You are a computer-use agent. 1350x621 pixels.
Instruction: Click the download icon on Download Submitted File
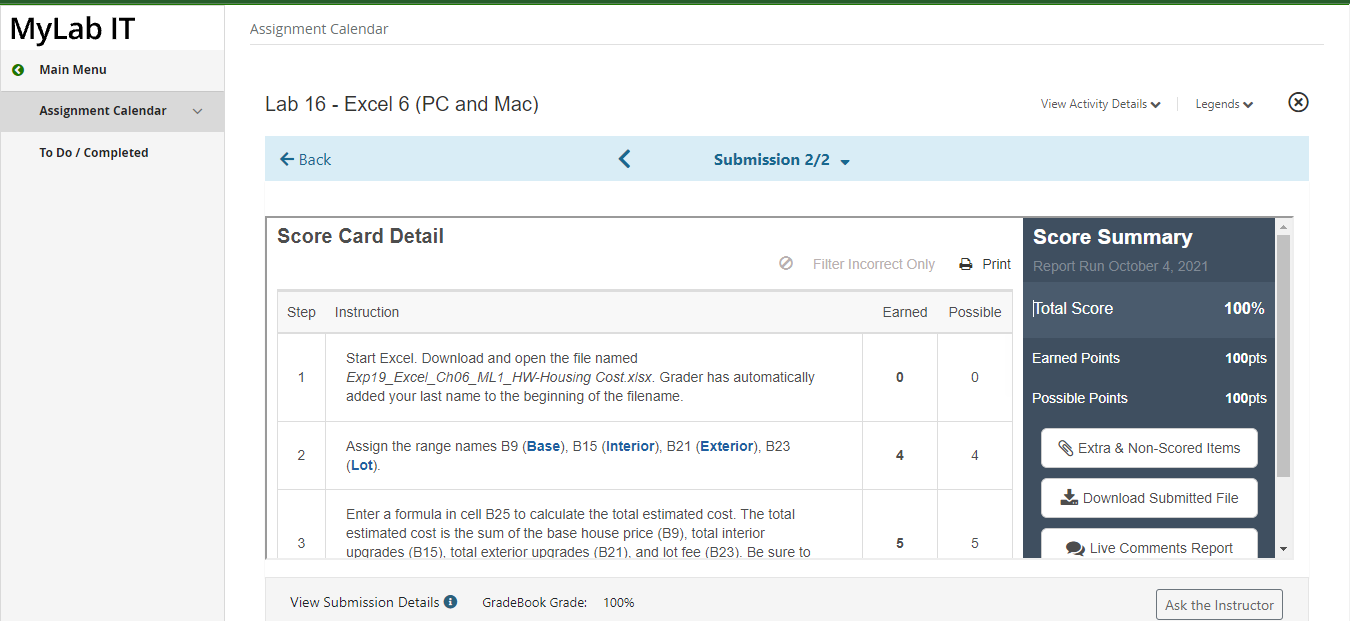(1069, 498)
